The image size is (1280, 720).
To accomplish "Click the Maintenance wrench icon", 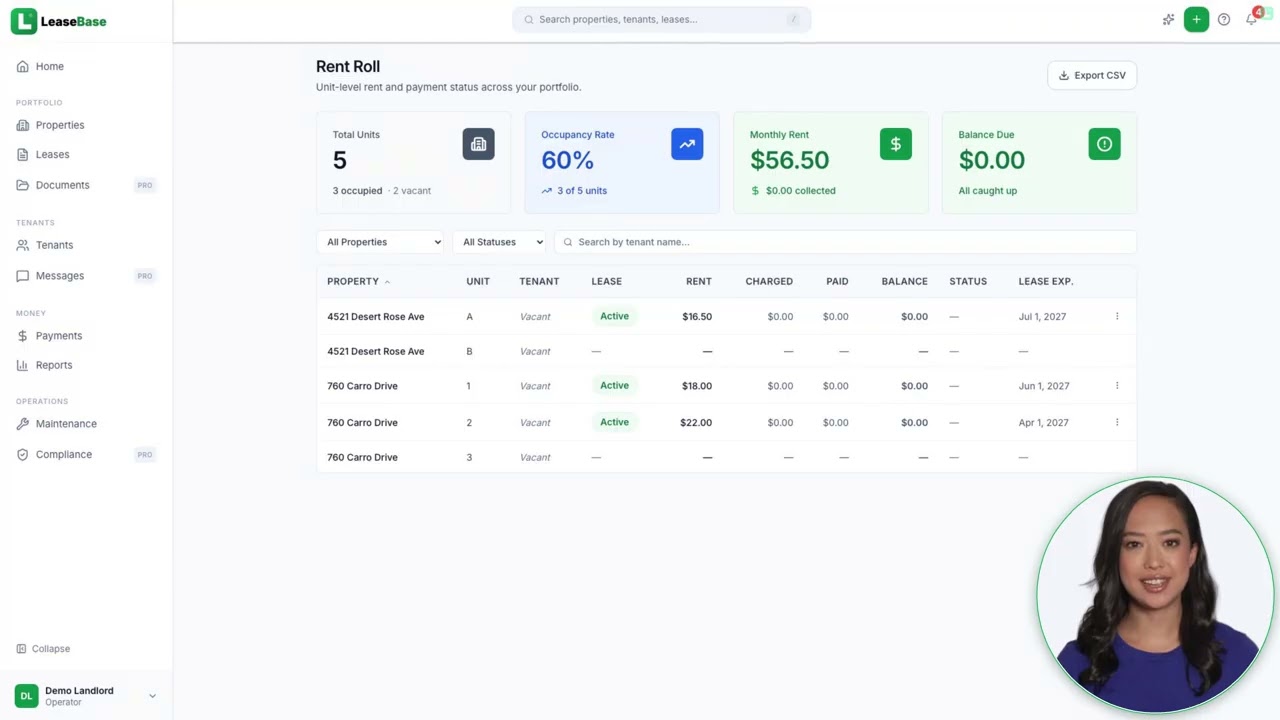I will tap(22, 424).
